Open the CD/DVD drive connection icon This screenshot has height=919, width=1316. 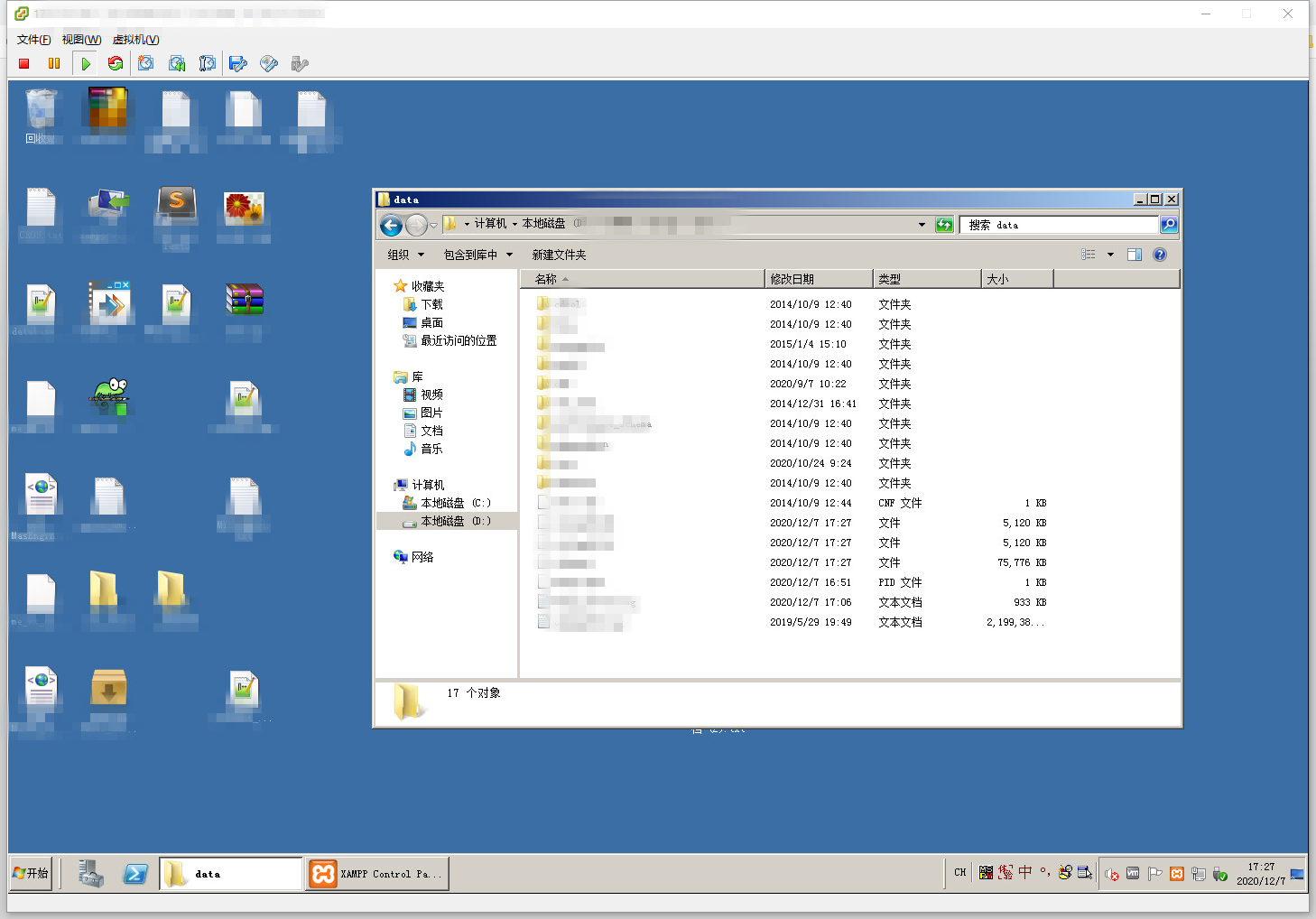coord(269,63)
